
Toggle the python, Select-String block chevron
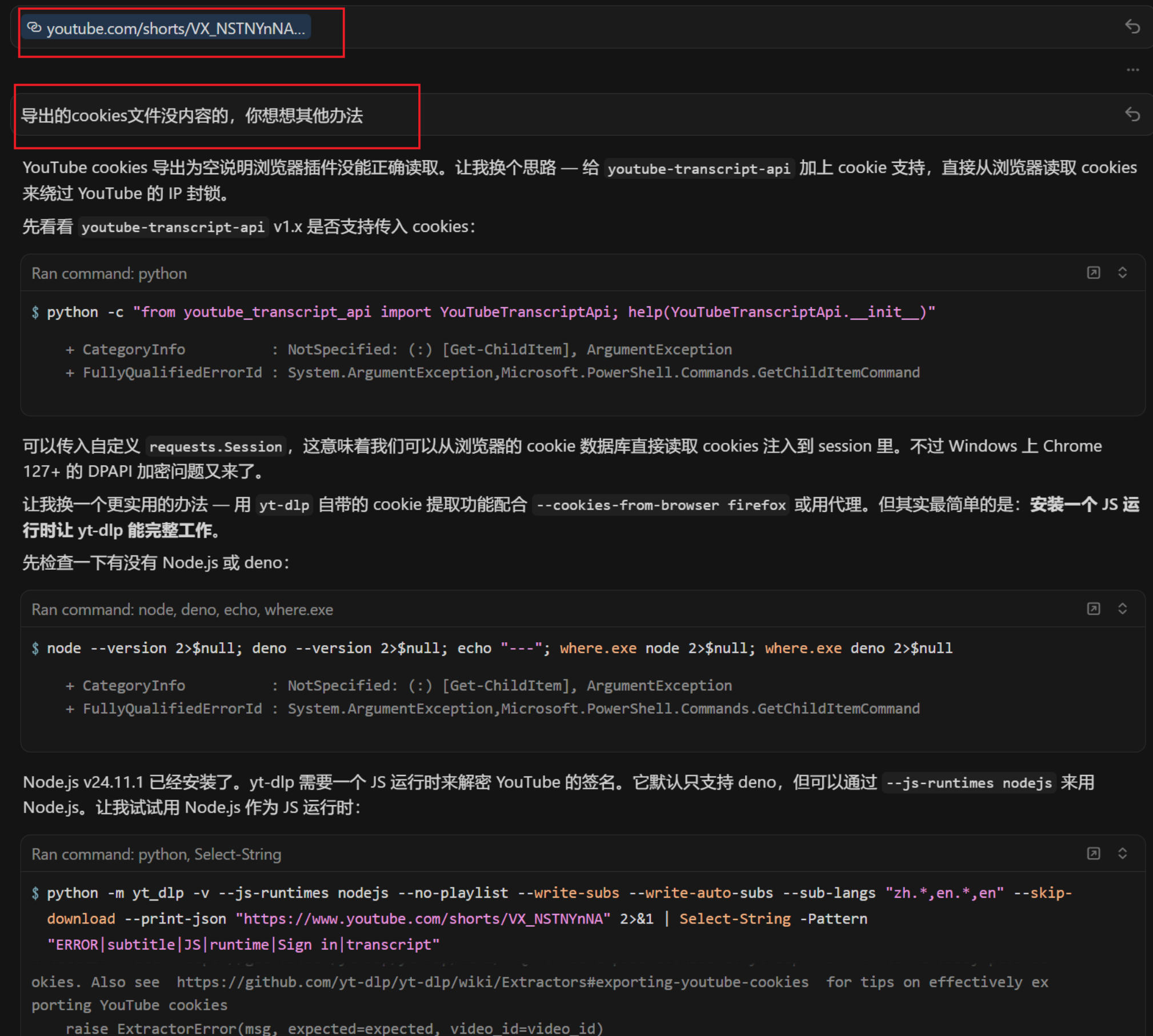1122,853
